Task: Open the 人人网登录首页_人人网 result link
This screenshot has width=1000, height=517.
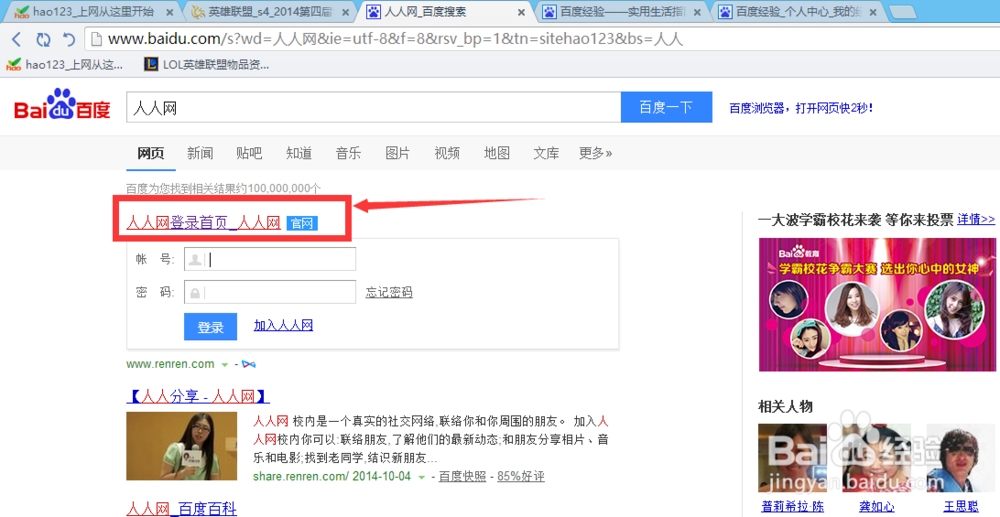Action: pos(203,223)
